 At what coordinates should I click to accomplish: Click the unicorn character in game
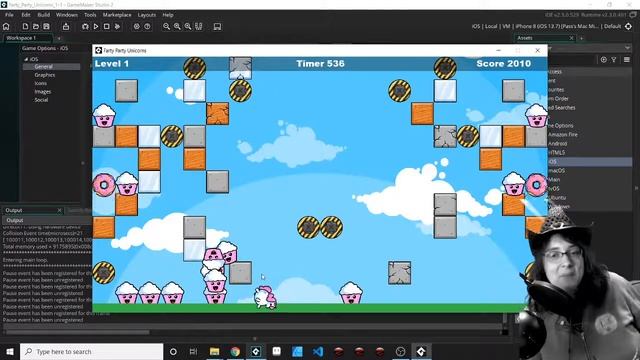tap(265, 297)
